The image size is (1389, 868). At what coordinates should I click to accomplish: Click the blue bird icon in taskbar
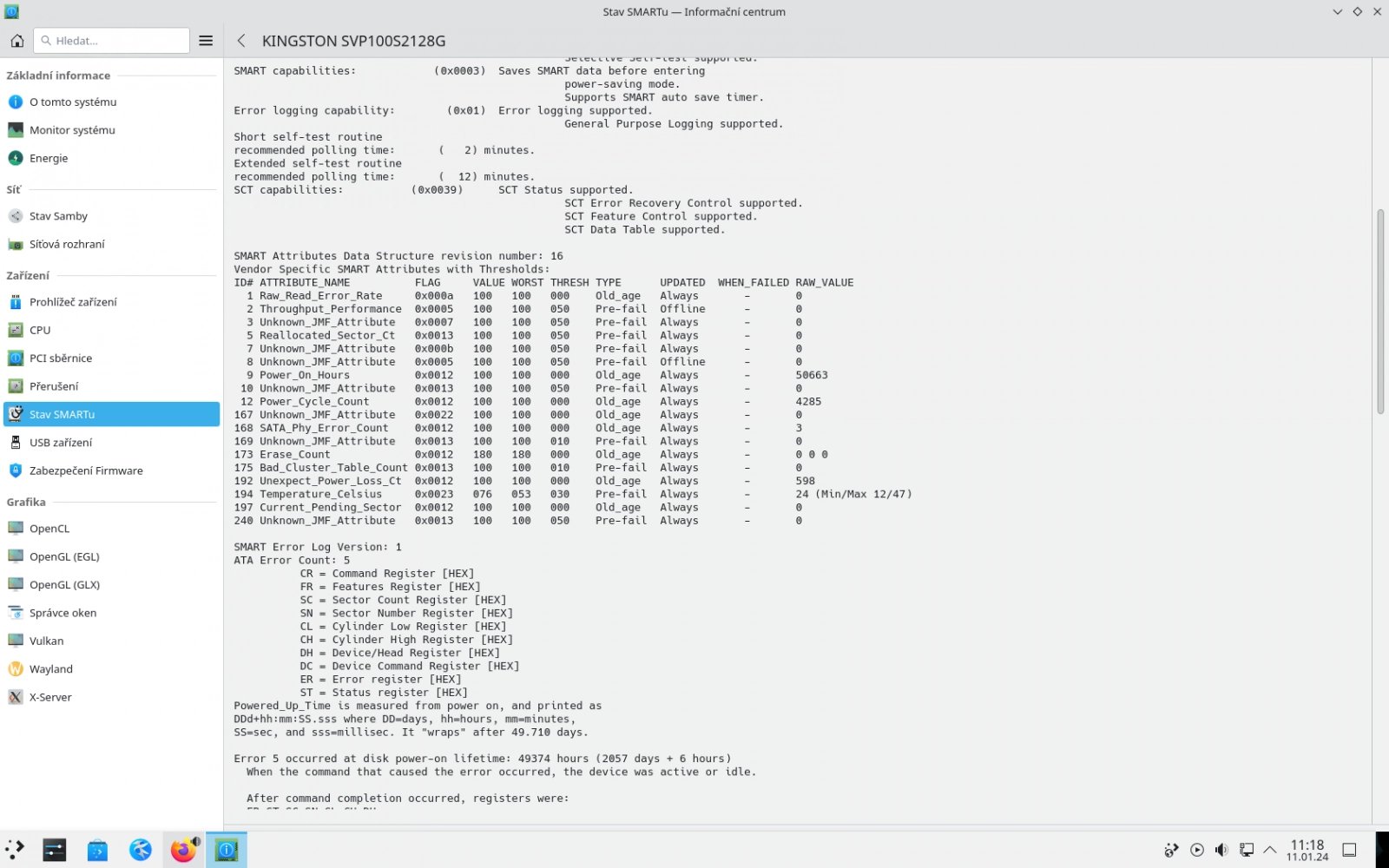pos(141,850)
